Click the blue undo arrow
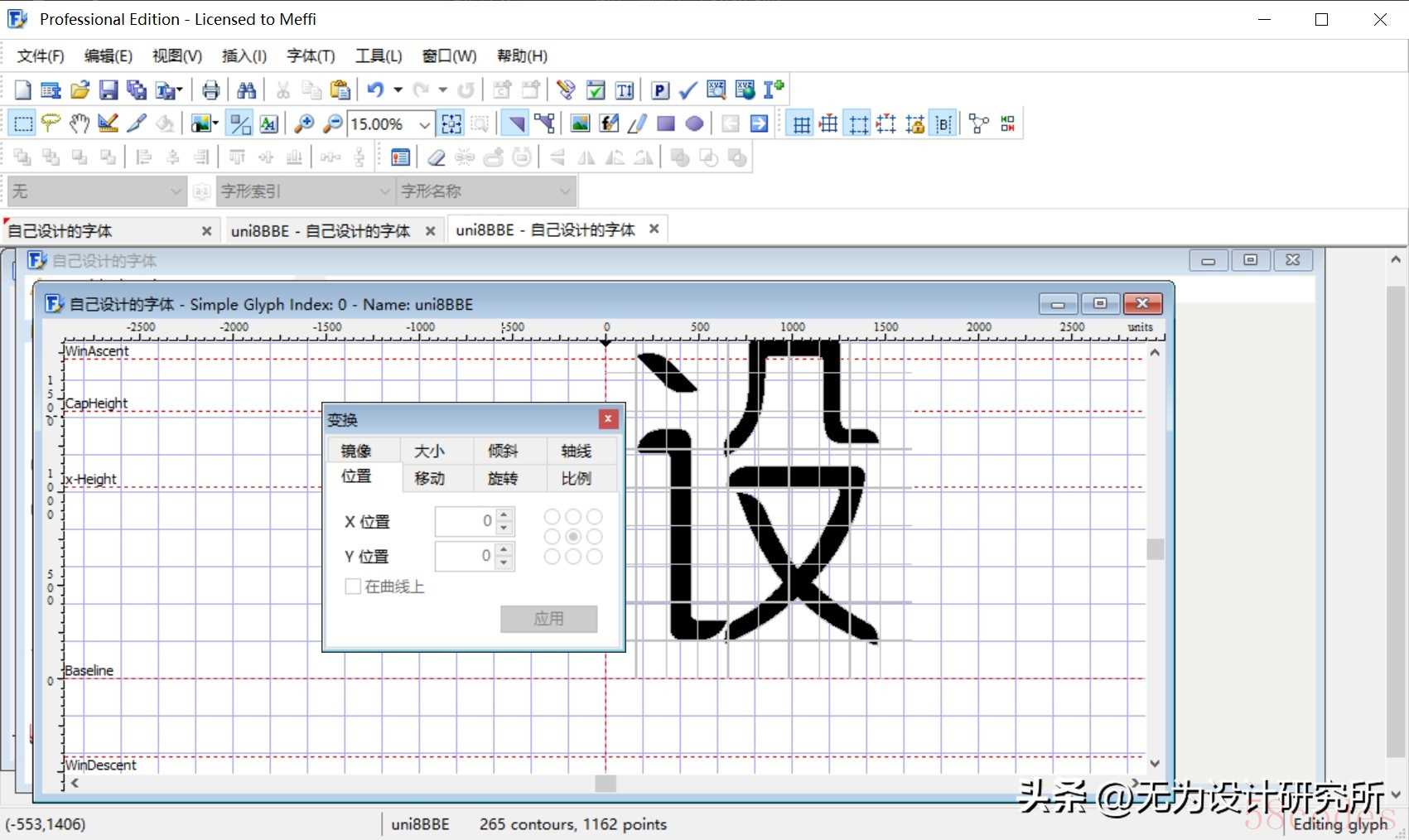 (x=375, y=89)
